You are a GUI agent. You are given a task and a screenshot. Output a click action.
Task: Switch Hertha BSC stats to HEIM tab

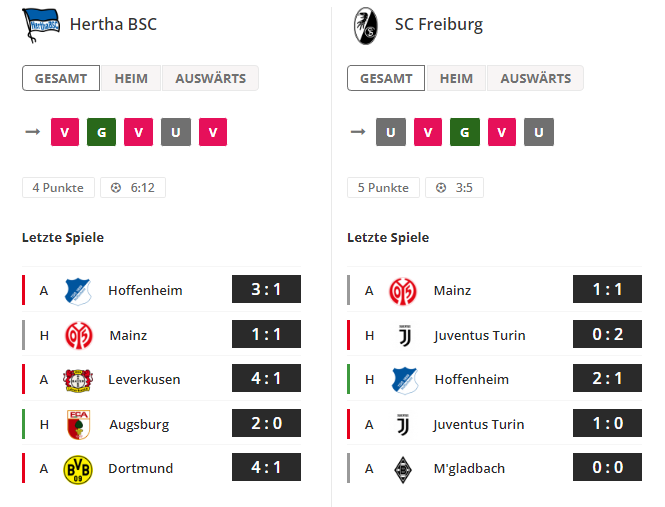pos(131,78)
